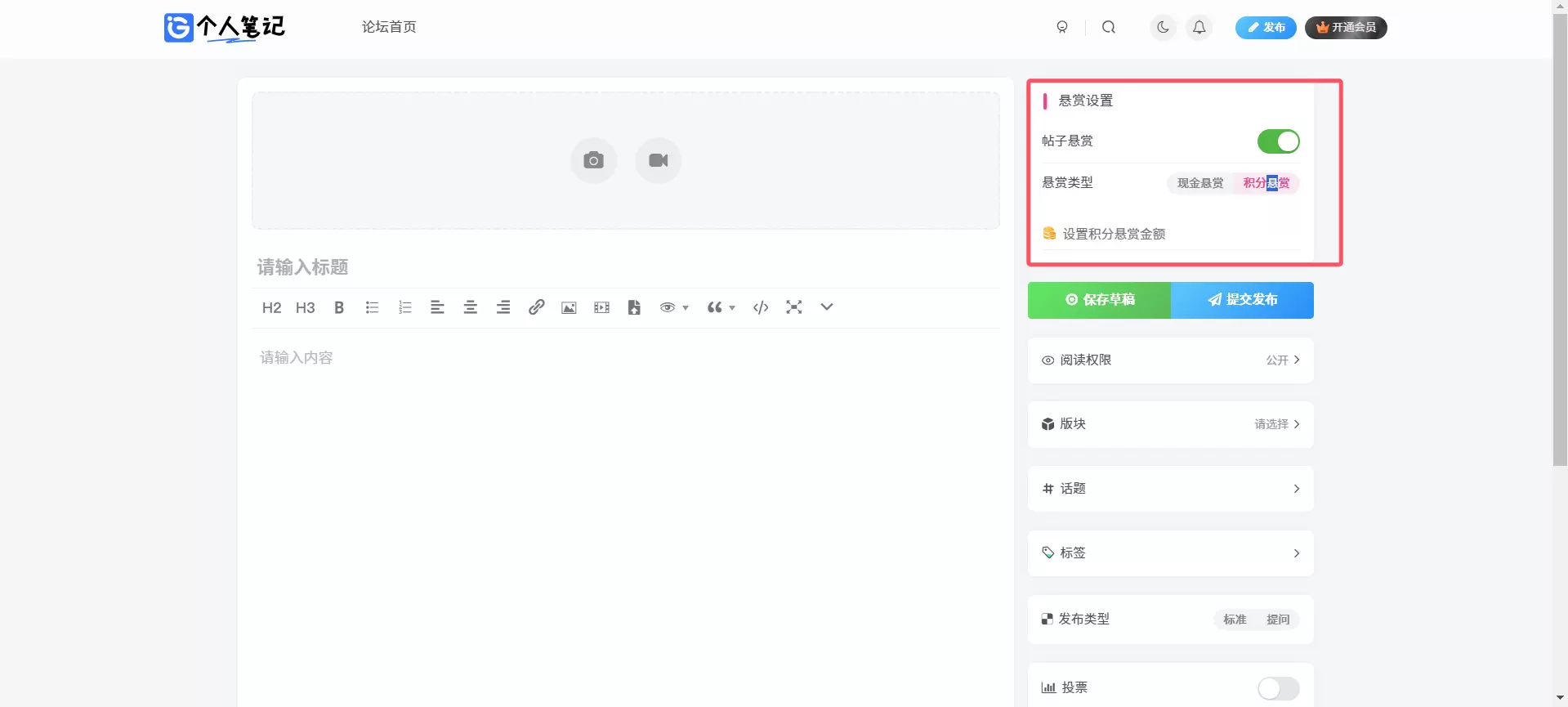This screenshot has width=1568, height=707.
Task: Choose 提问 publish type
Action: click(1278, 620)
